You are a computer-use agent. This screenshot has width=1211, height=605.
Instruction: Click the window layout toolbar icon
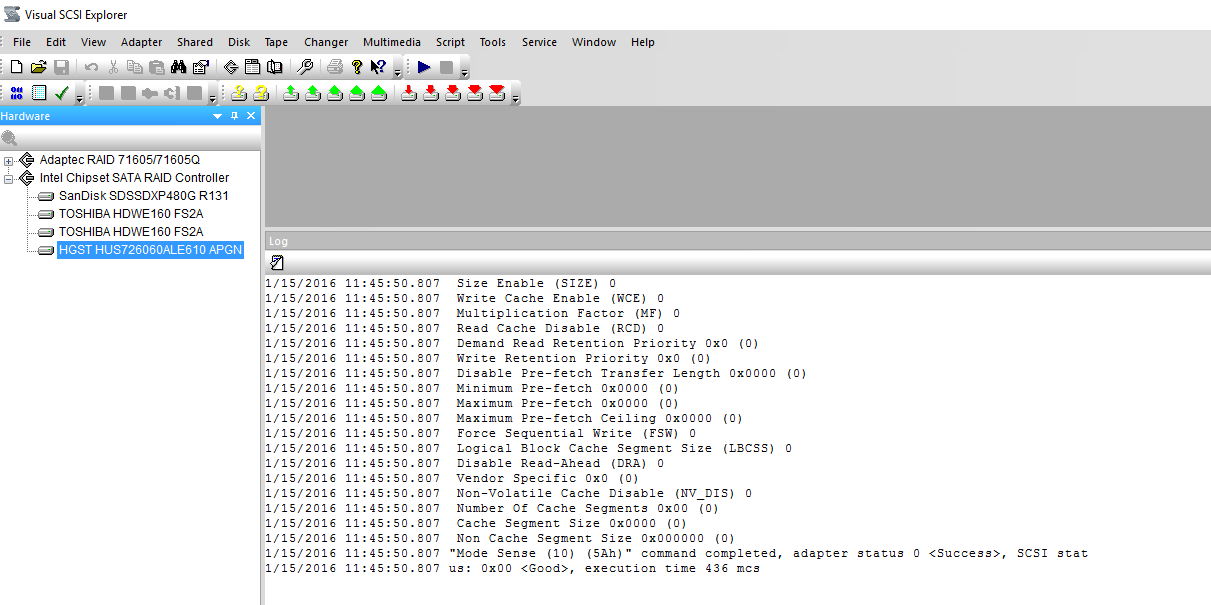click(252, 67)
